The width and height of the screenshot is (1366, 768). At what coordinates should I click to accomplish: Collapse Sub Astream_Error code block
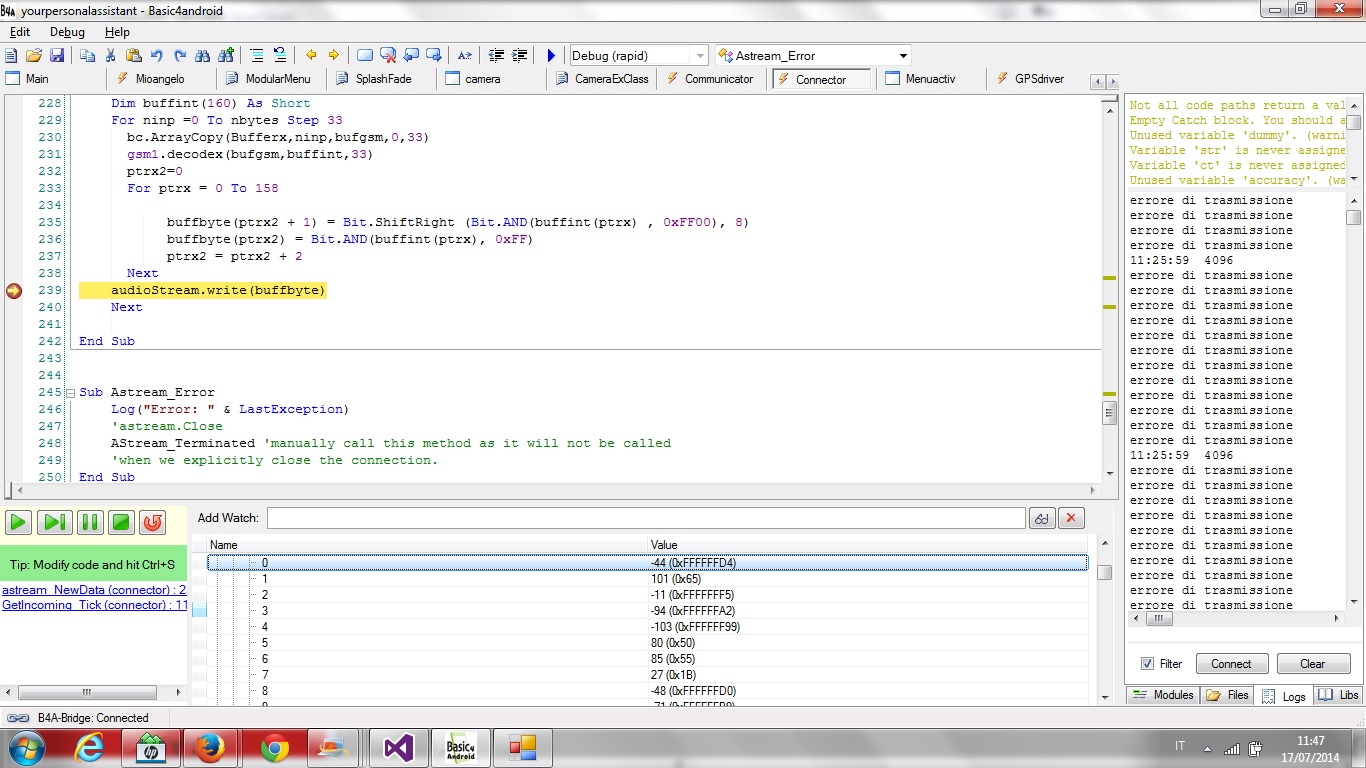[x=70, y=393]
